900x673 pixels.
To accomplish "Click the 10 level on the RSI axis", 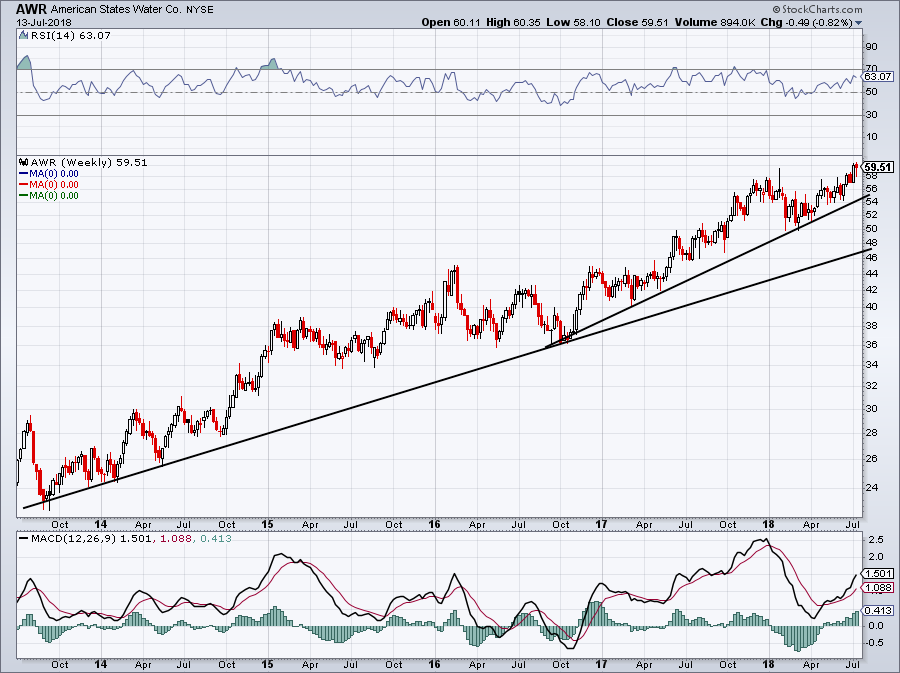I will coord(871,137).
